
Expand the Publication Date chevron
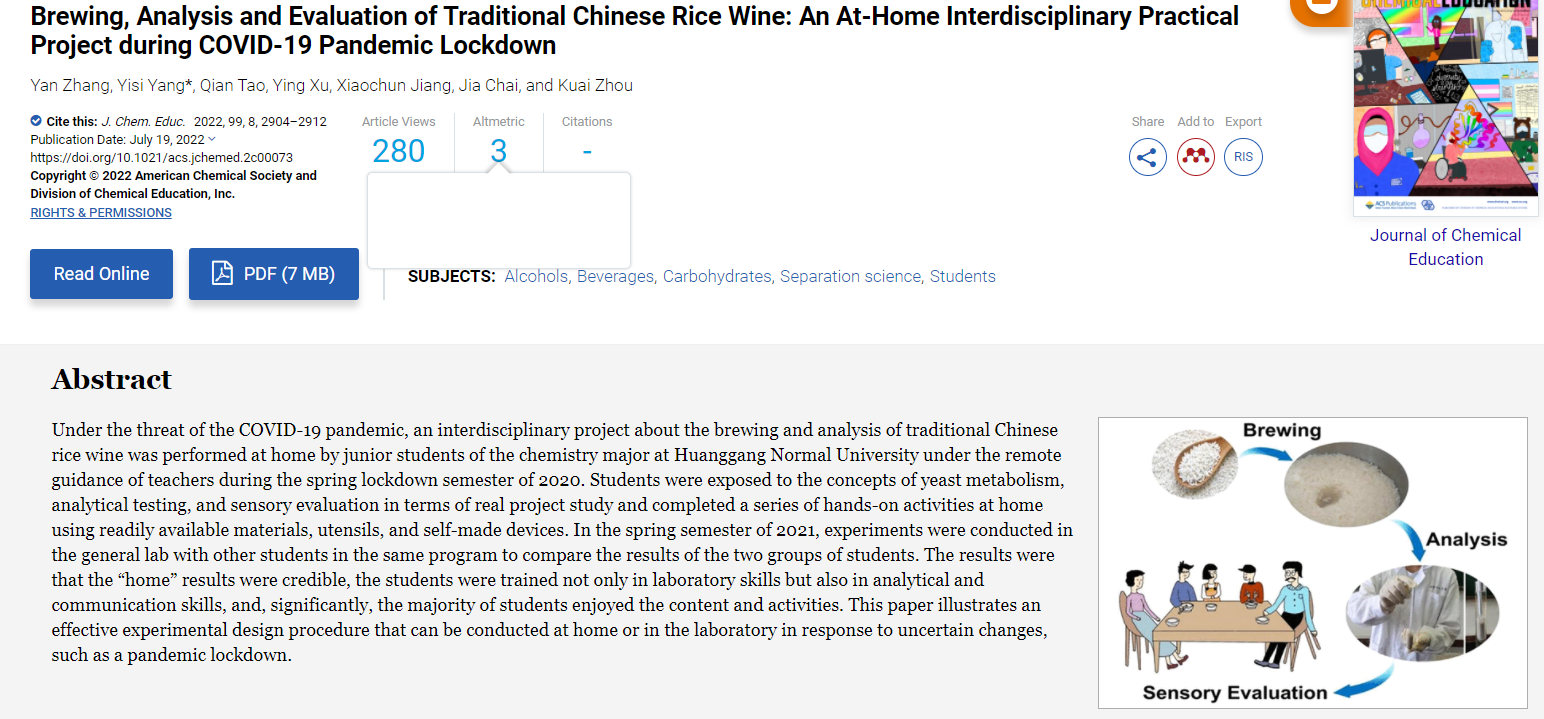point(212,139)
